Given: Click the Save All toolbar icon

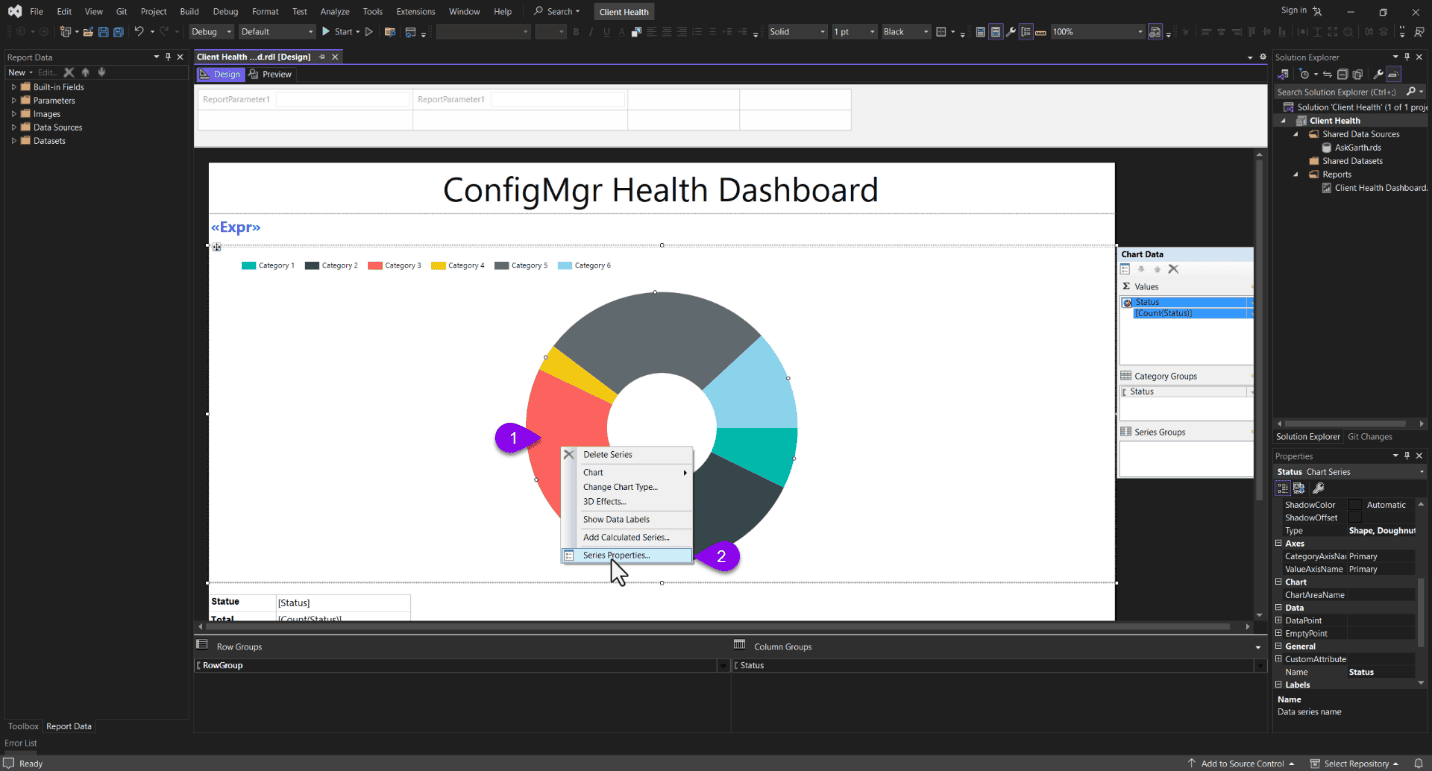Looking at the screenshot, I should 117,32.
